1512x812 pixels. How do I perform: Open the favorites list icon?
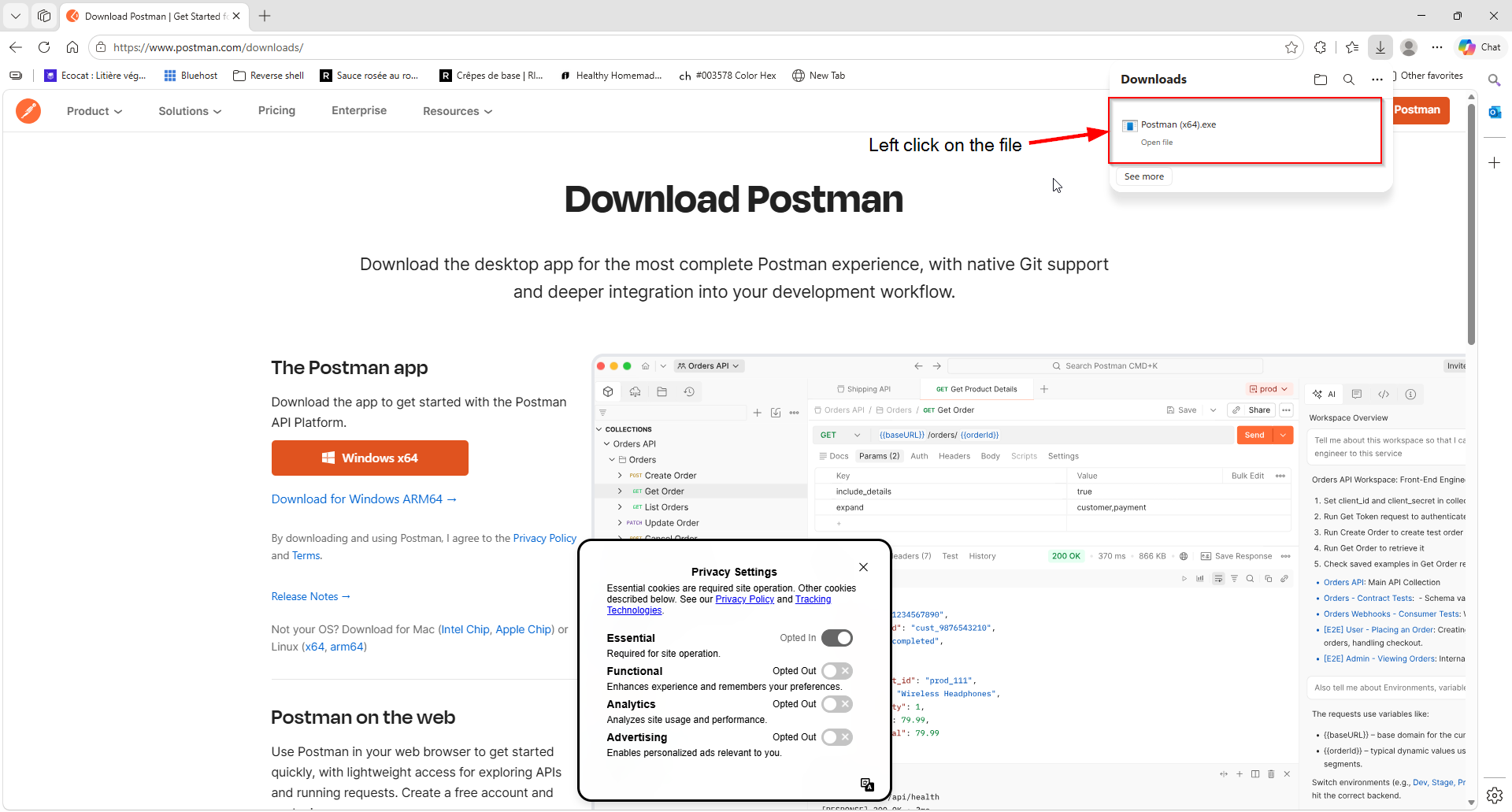point(1352,47)
